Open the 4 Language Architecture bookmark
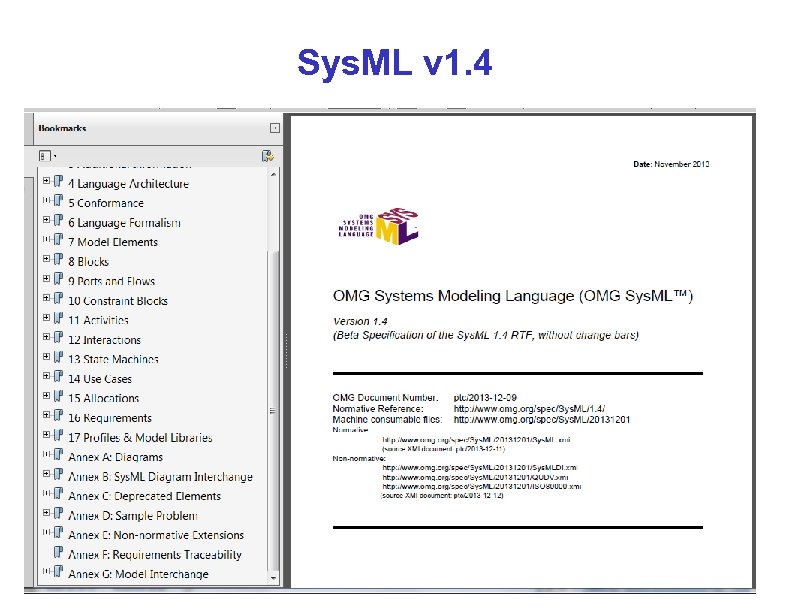The height and width of the screenshot is (612, 792). pyautogui.click(x=128, y=184)
